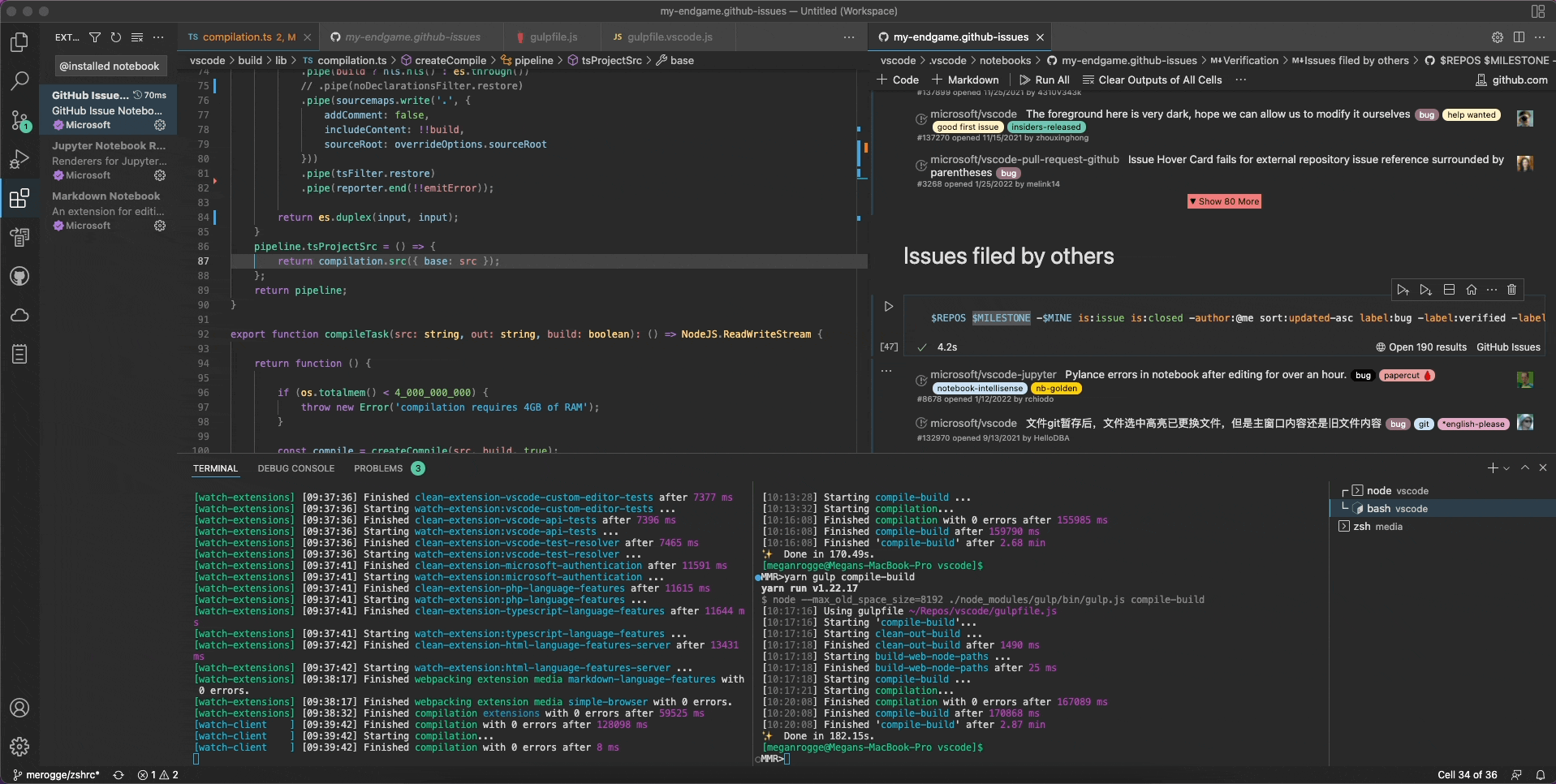Open manage gear for Jupyter Notebook Renderers extension
This screenshot has width=1556, height=784.
click(x=160, y=175)
